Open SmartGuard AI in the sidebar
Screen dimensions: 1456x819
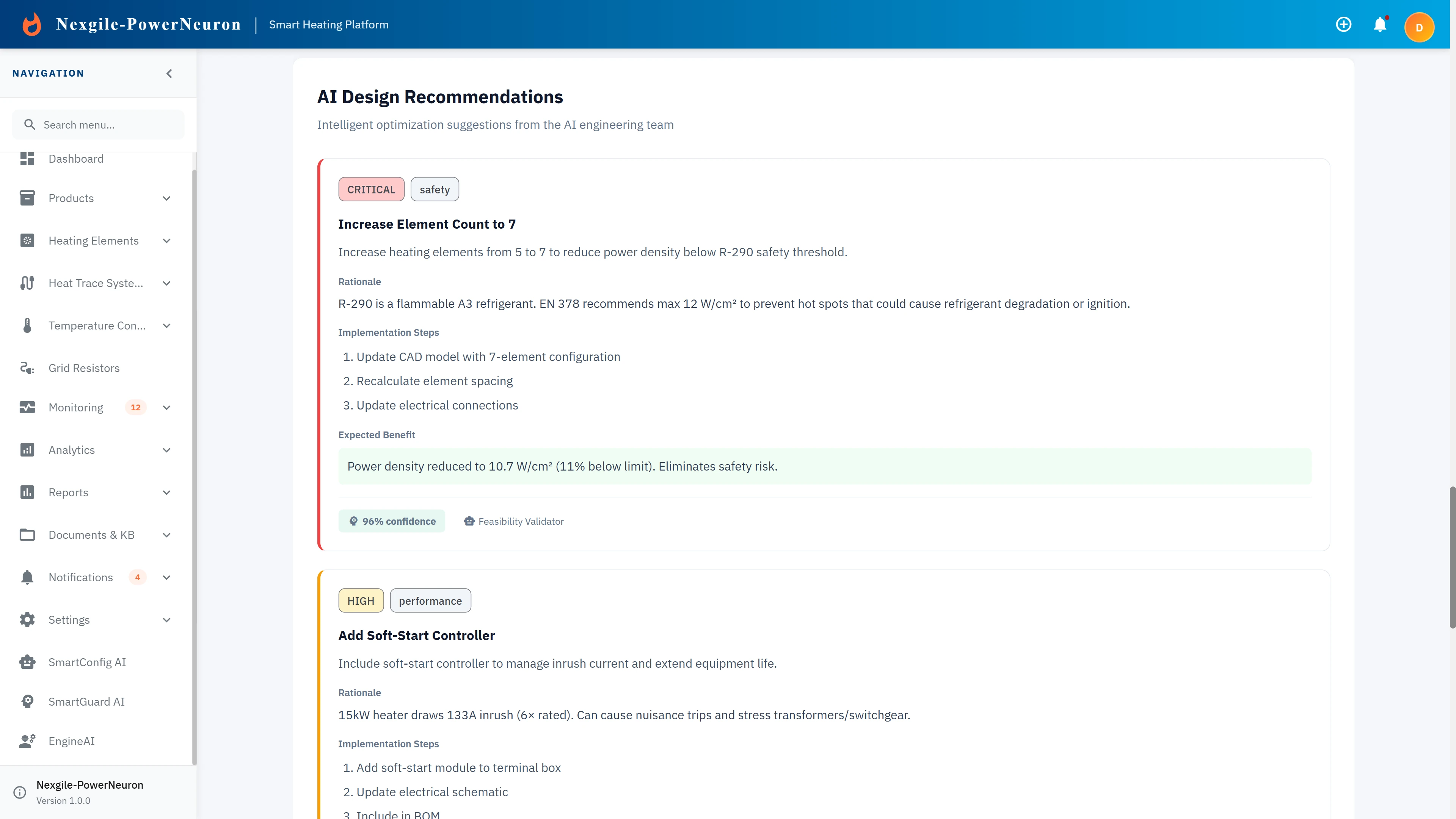(86, 701)
